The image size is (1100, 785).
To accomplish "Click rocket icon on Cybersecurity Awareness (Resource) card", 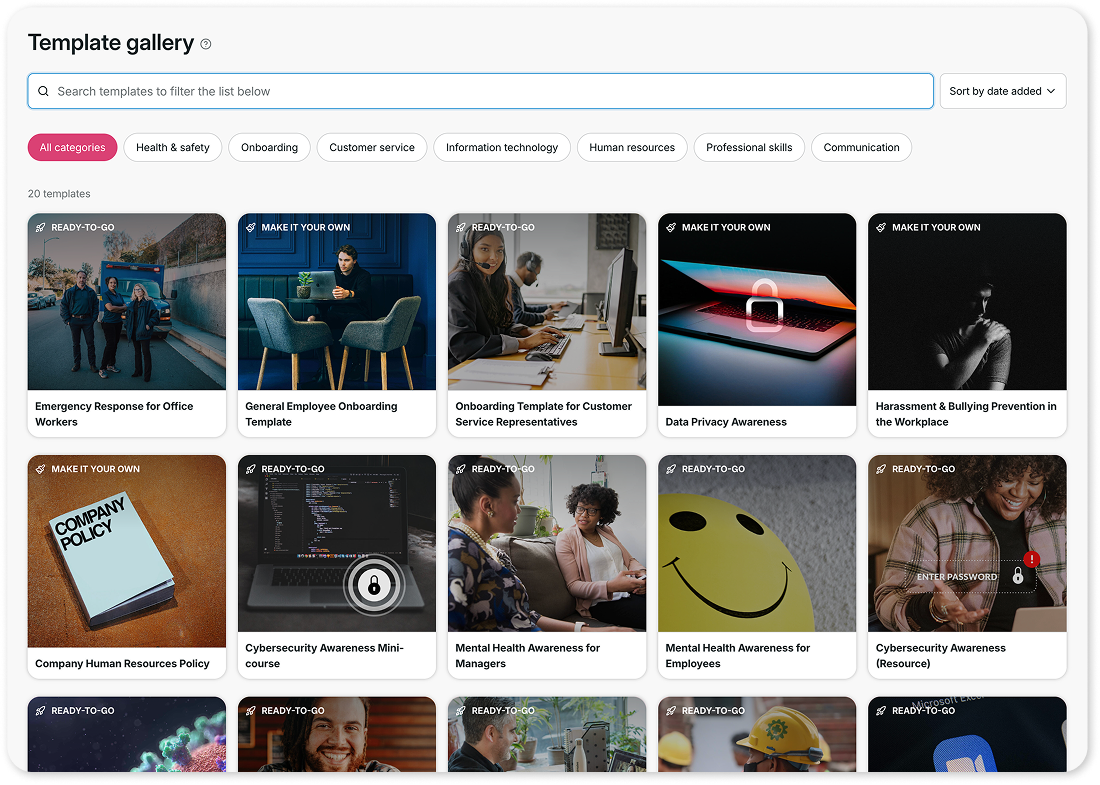I will (881, 469).
